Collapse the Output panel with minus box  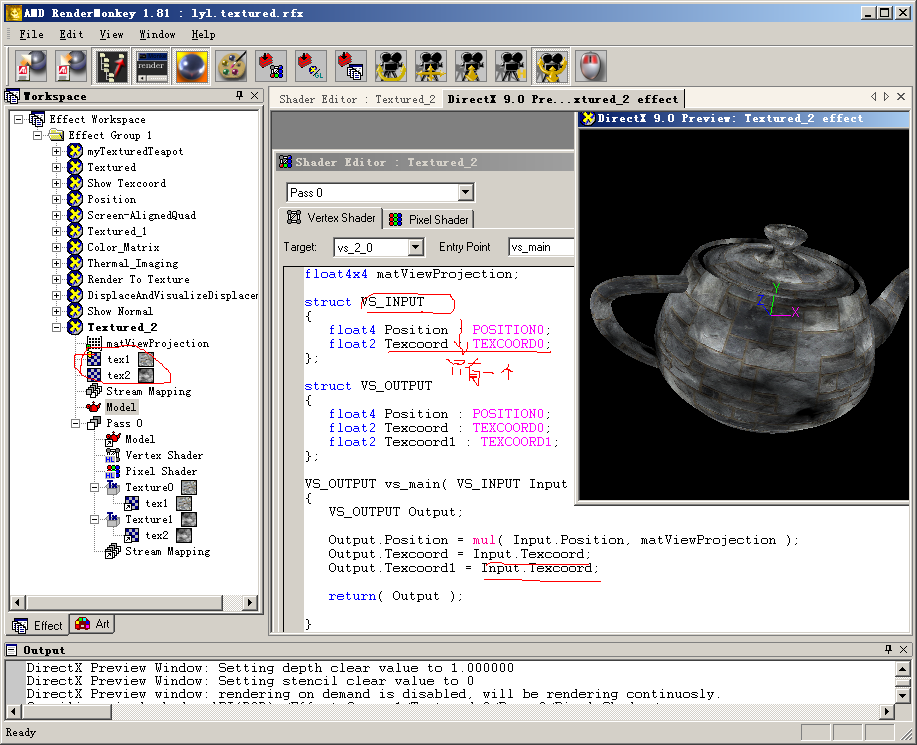[x=11, y=650]
